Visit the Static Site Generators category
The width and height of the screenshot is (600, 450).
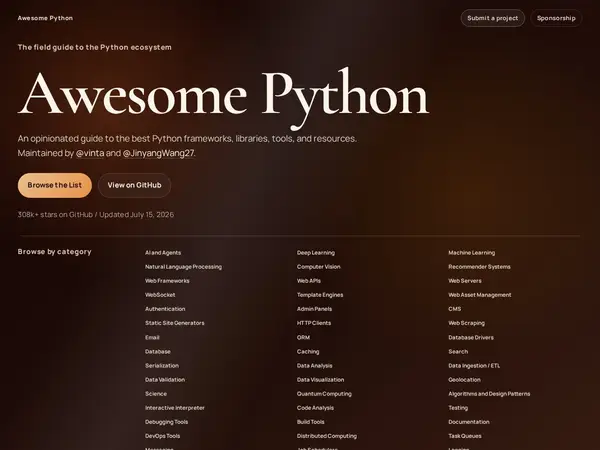pos(174,323)
